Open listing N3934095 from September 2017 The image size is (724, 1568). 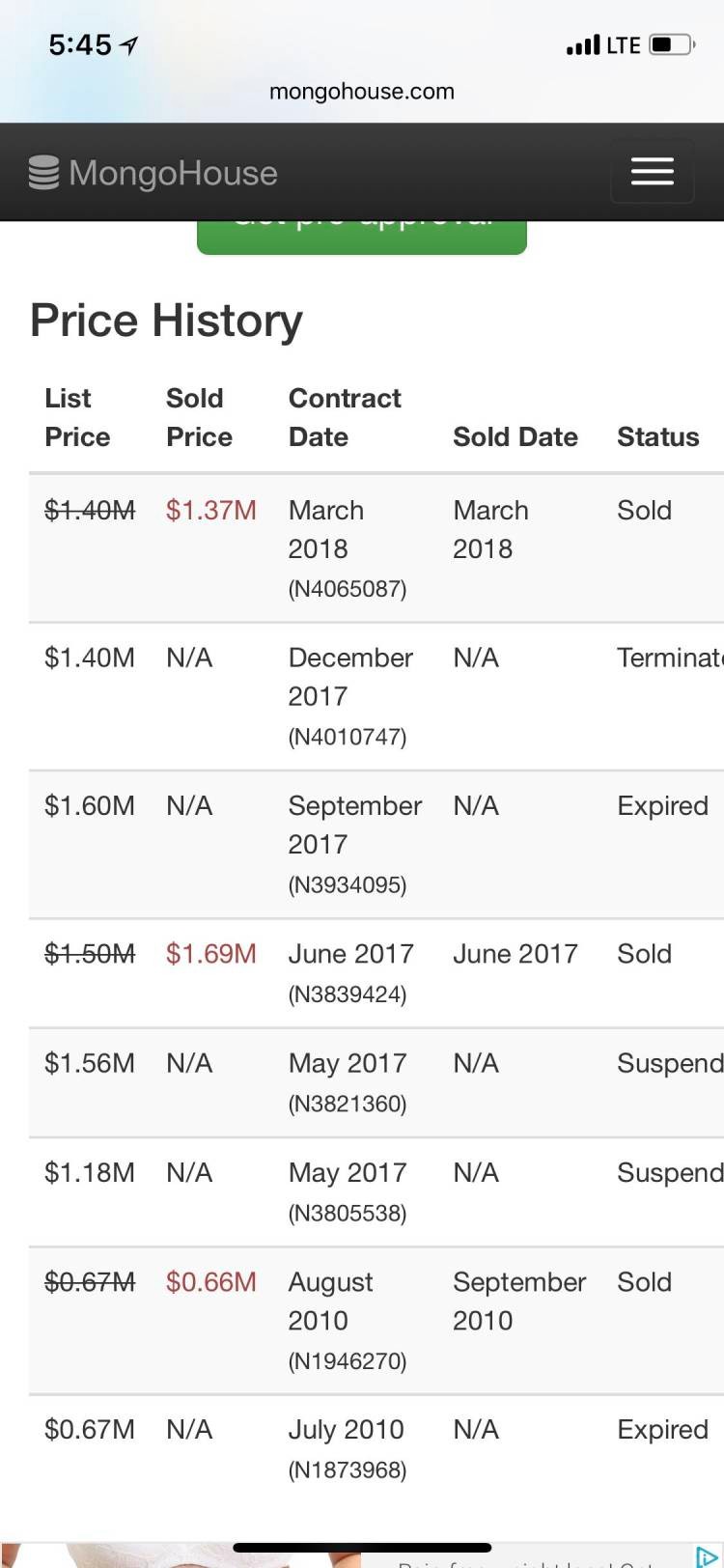tap(348, 884)
